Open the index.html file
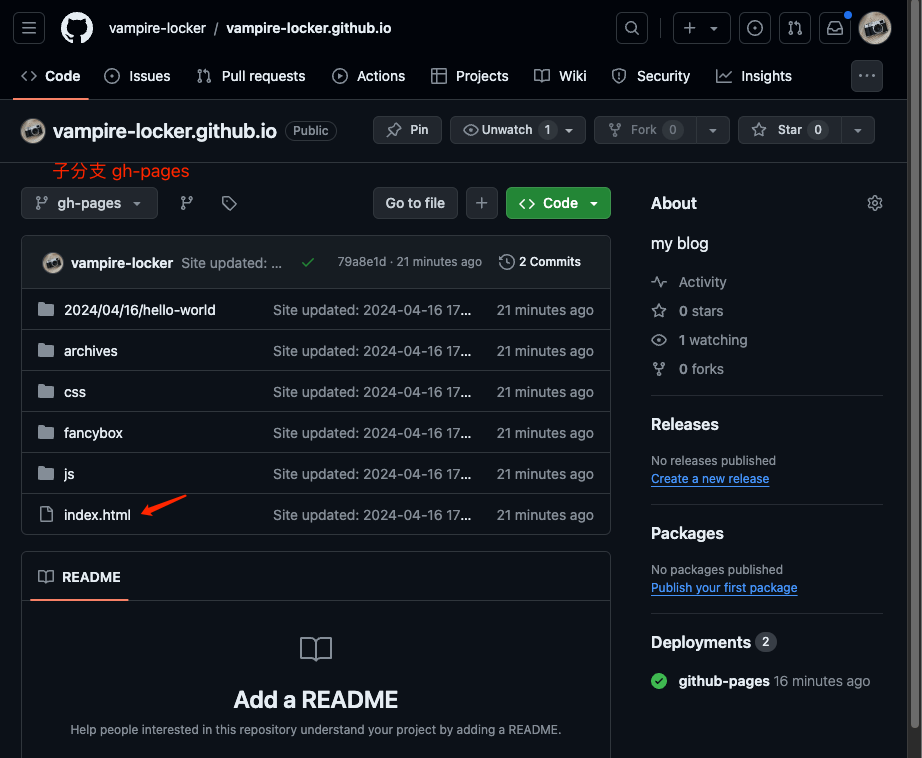Viewport: 922px width, 758px height. 97,515
